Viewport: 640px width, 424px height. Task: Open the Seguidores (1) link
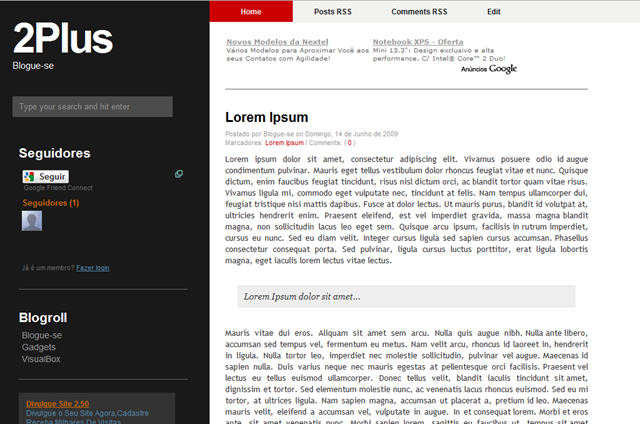click(51, 203)
